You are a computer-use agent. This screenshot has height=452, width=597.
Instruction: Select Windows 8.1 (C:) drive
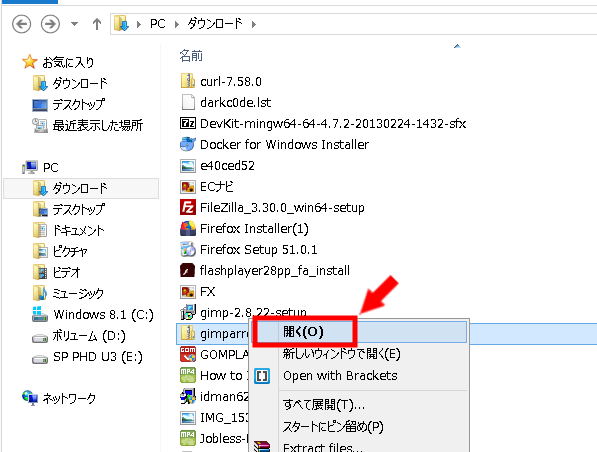coord(104,315)
